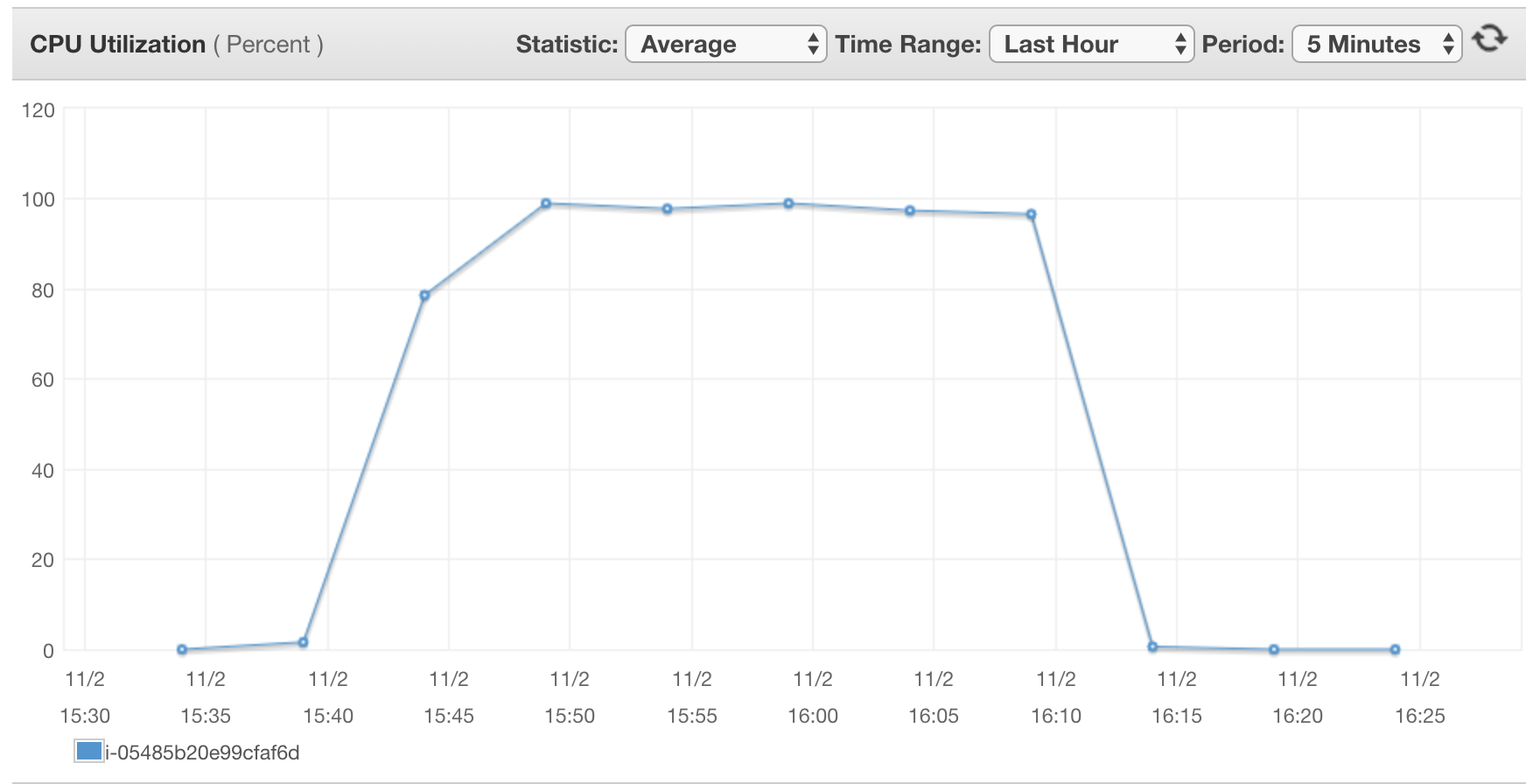Select the last data point before 16:25
The width and height of the screenshot is (1540, 784).
[x=1395, y=649]
